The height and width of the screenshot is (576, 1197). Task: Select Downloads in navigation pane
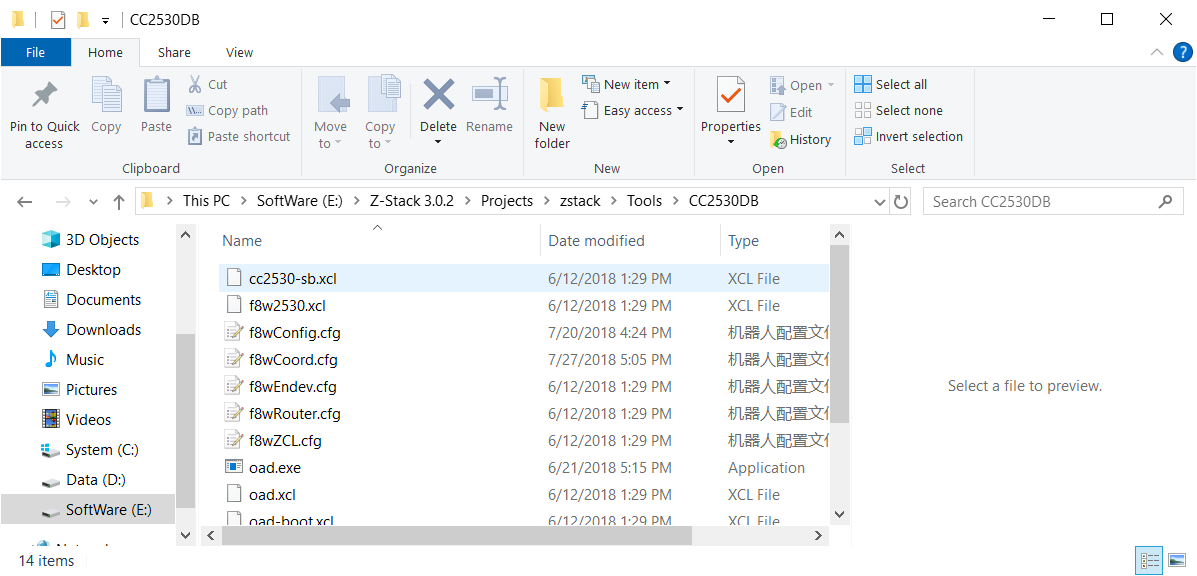tap(103, 330)
